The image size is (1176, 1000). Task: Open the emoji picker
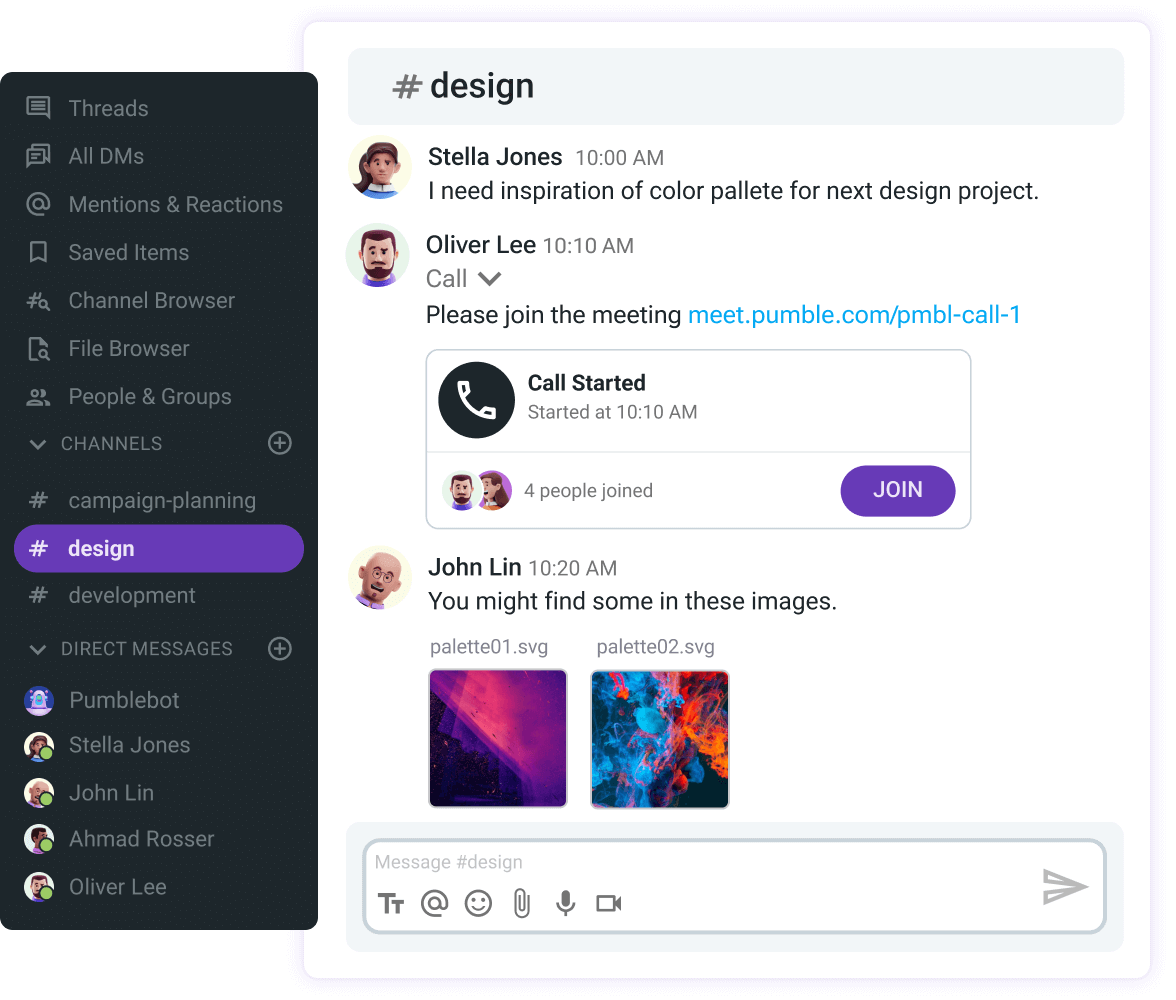(477, 903)
